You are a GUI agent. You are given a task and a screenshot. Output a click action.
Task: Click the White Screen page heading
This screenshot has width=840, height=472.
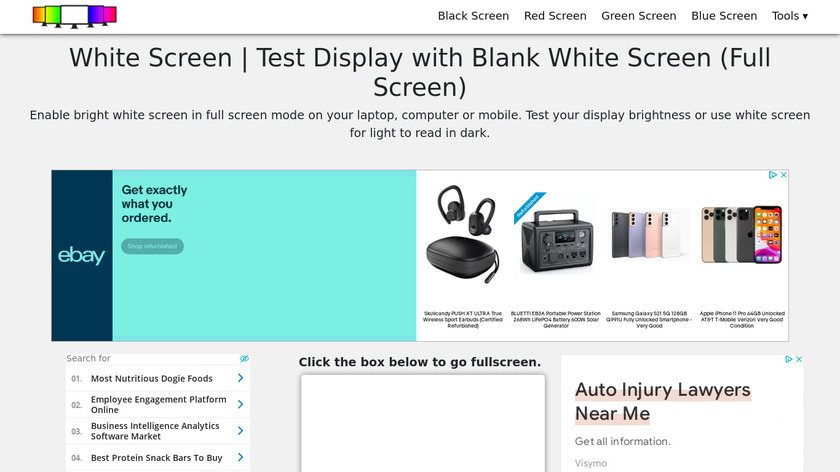[420, 72]
